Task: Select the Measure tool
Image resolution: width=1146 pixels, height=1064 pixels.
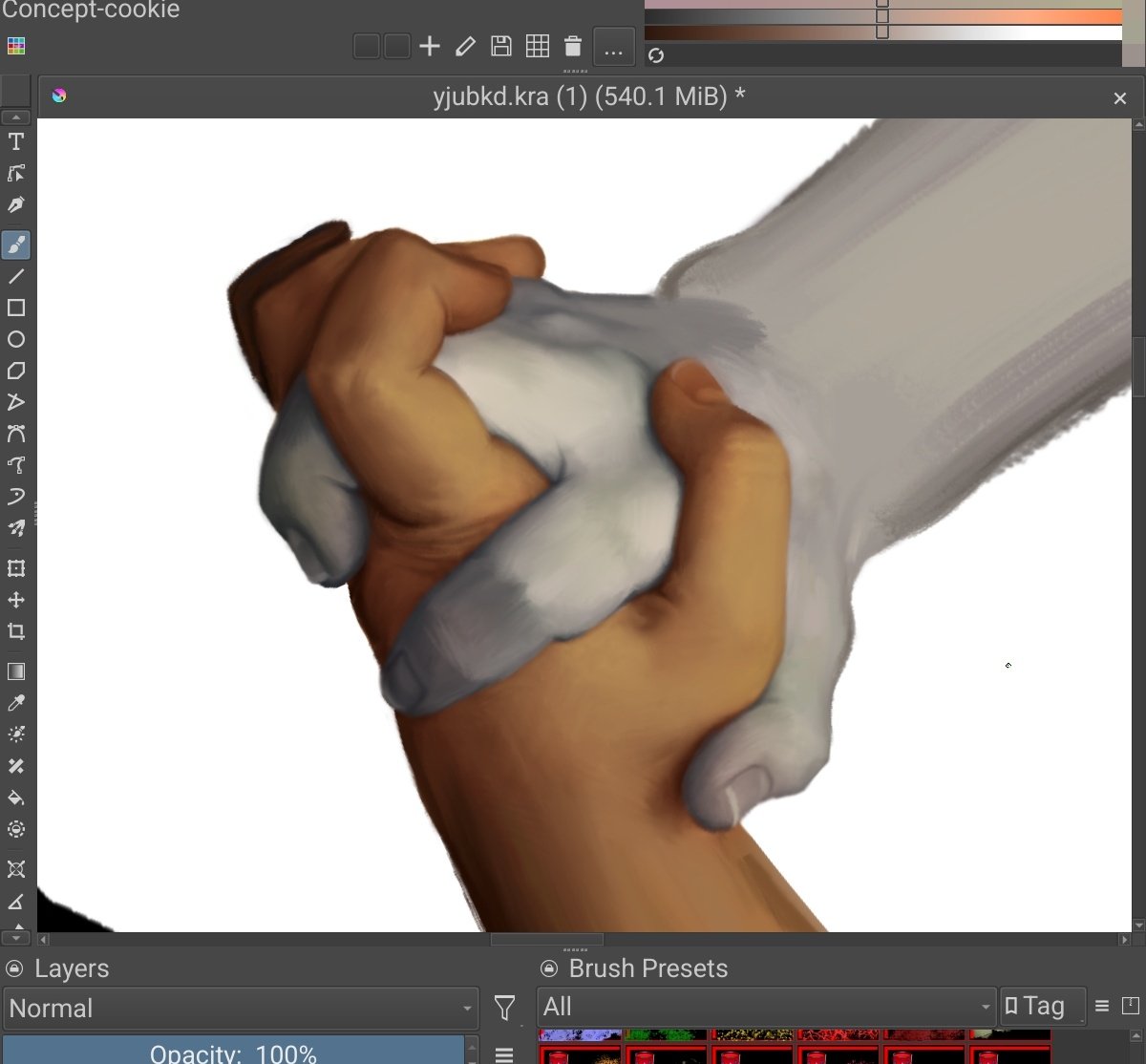Action: 16,901
